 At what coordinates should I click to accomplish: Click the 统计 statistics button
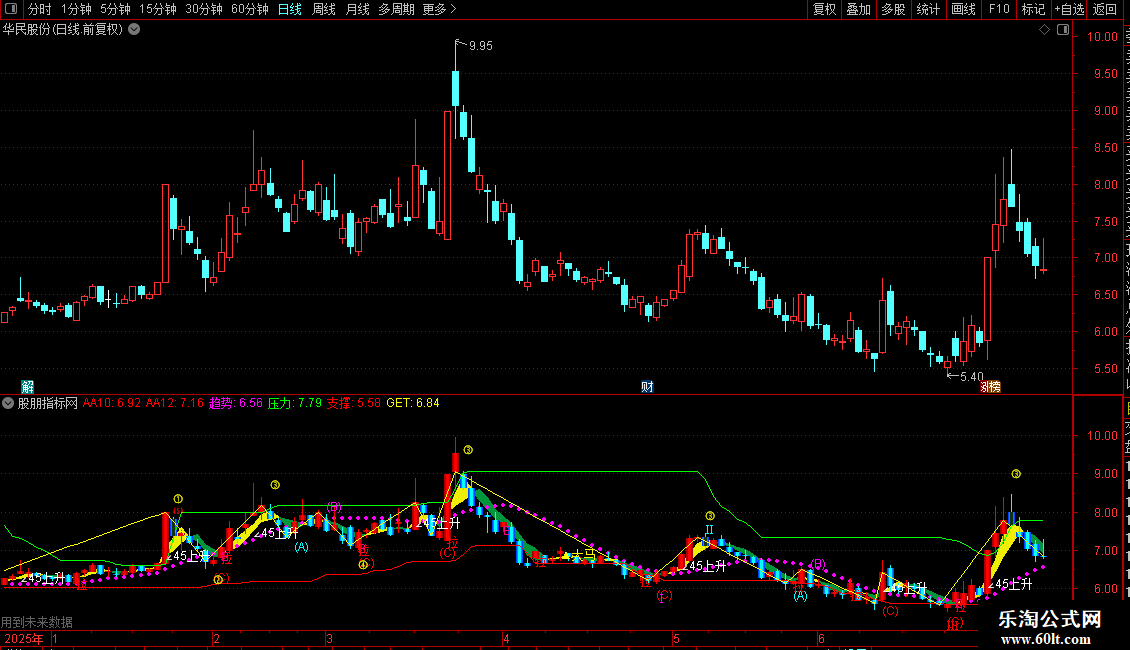(x=927, y=9)
